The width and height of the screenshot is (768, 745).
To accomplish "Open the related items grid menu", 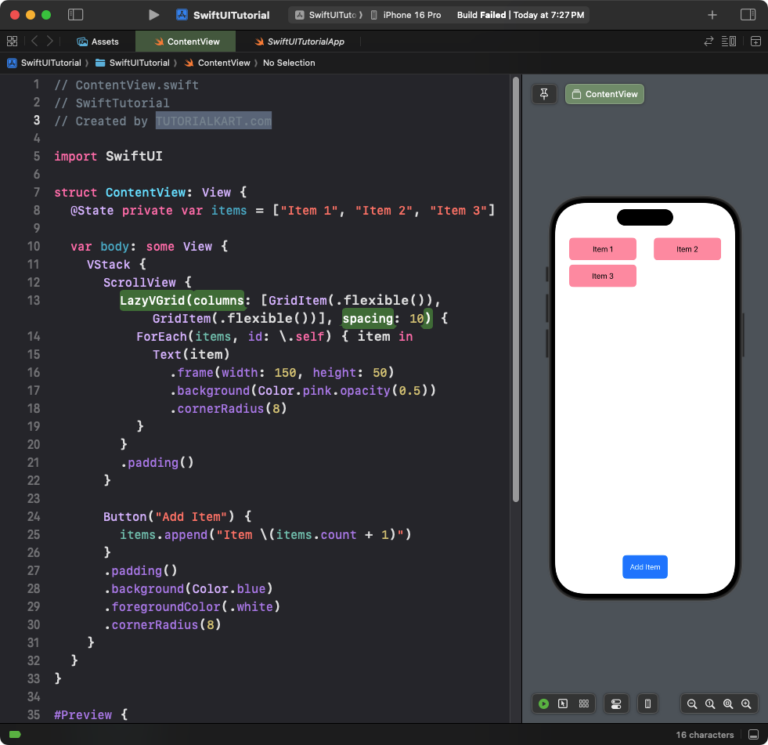I will coord(12,41).
